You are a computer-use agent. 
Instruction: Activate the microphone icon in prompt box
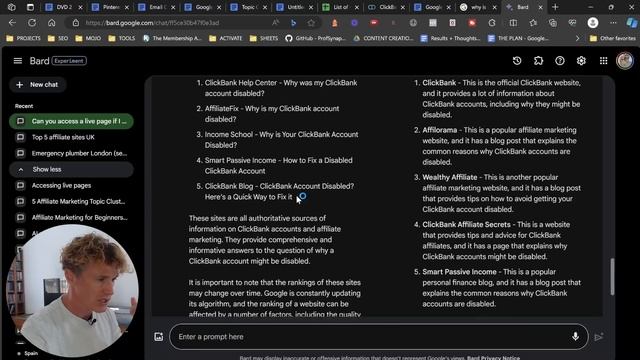(x=575, y=336)
